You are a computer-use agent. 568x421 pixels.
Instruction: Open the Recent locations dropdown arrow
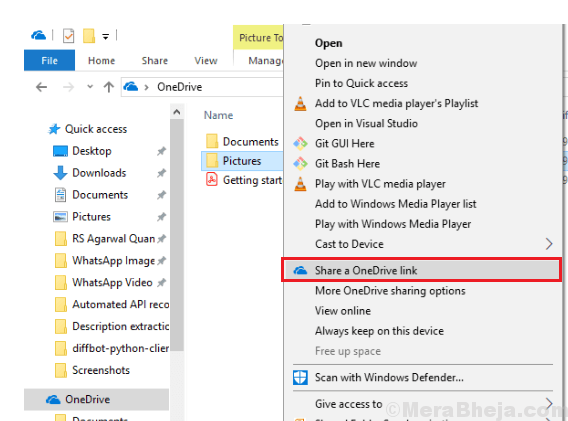pyautogui.click(x=90, y=87)
